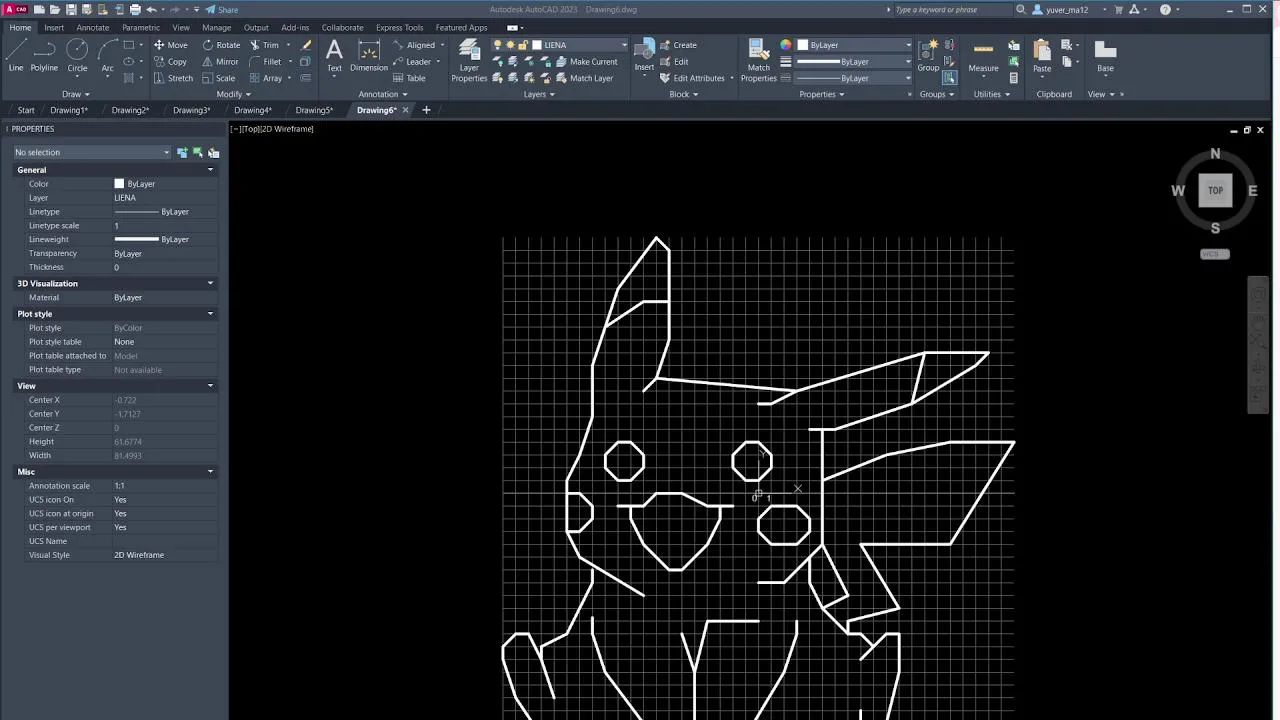The width and height of the screenshot is (1280, 720).
Task: Click the Insert block tool
Action: (644, 55)
